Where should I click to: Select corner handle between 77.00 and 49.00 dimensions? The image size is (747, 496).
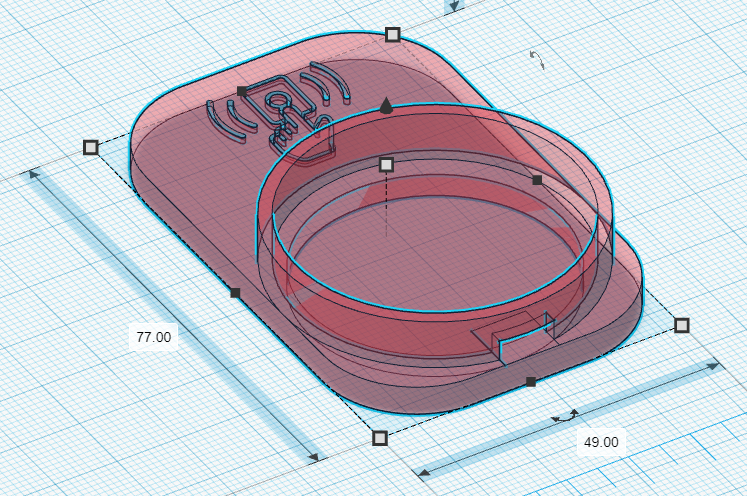[x=380, y=438]
